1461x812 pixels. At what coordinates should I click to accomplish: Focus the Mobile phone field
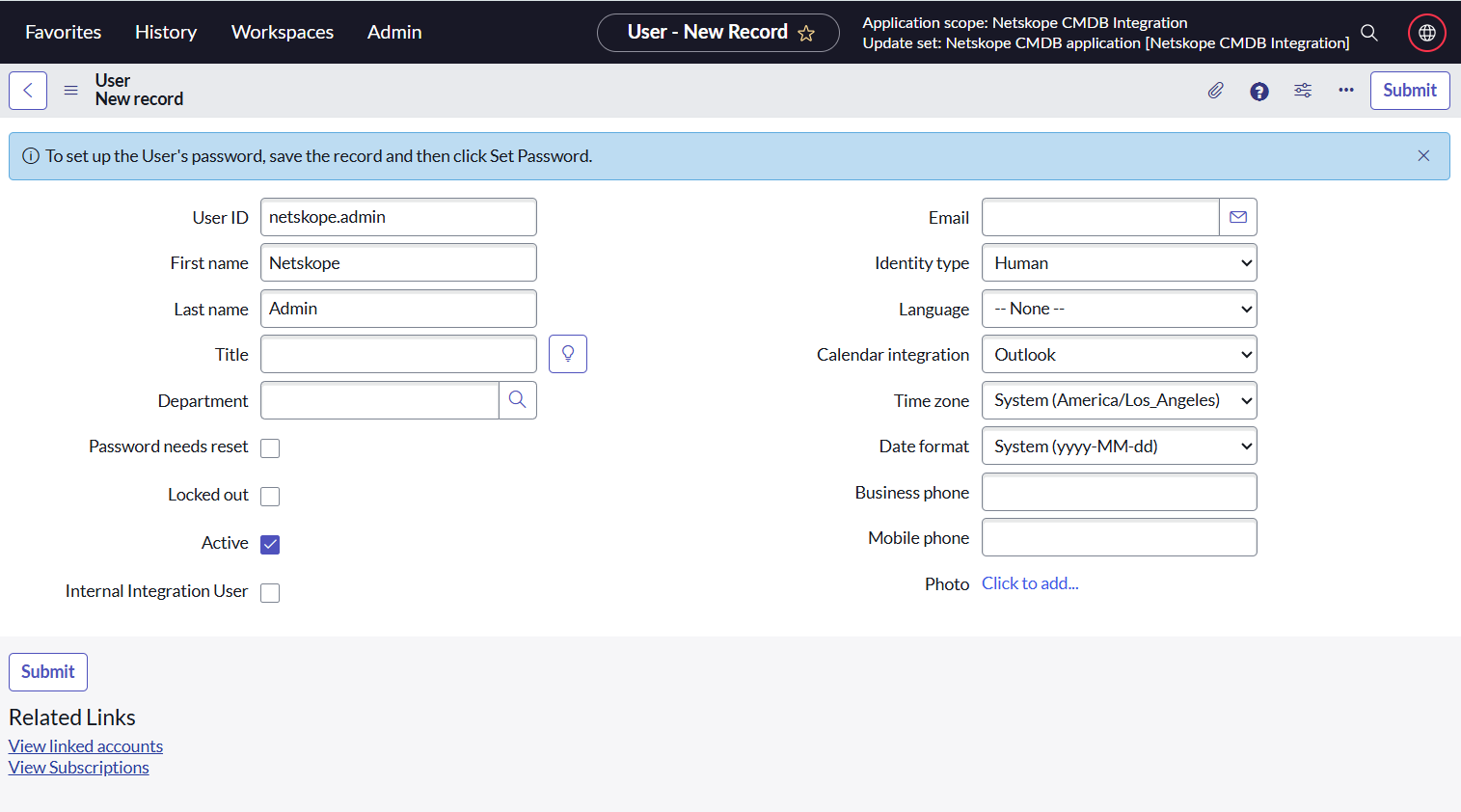pyautogui.click(x=1120, y=538)
